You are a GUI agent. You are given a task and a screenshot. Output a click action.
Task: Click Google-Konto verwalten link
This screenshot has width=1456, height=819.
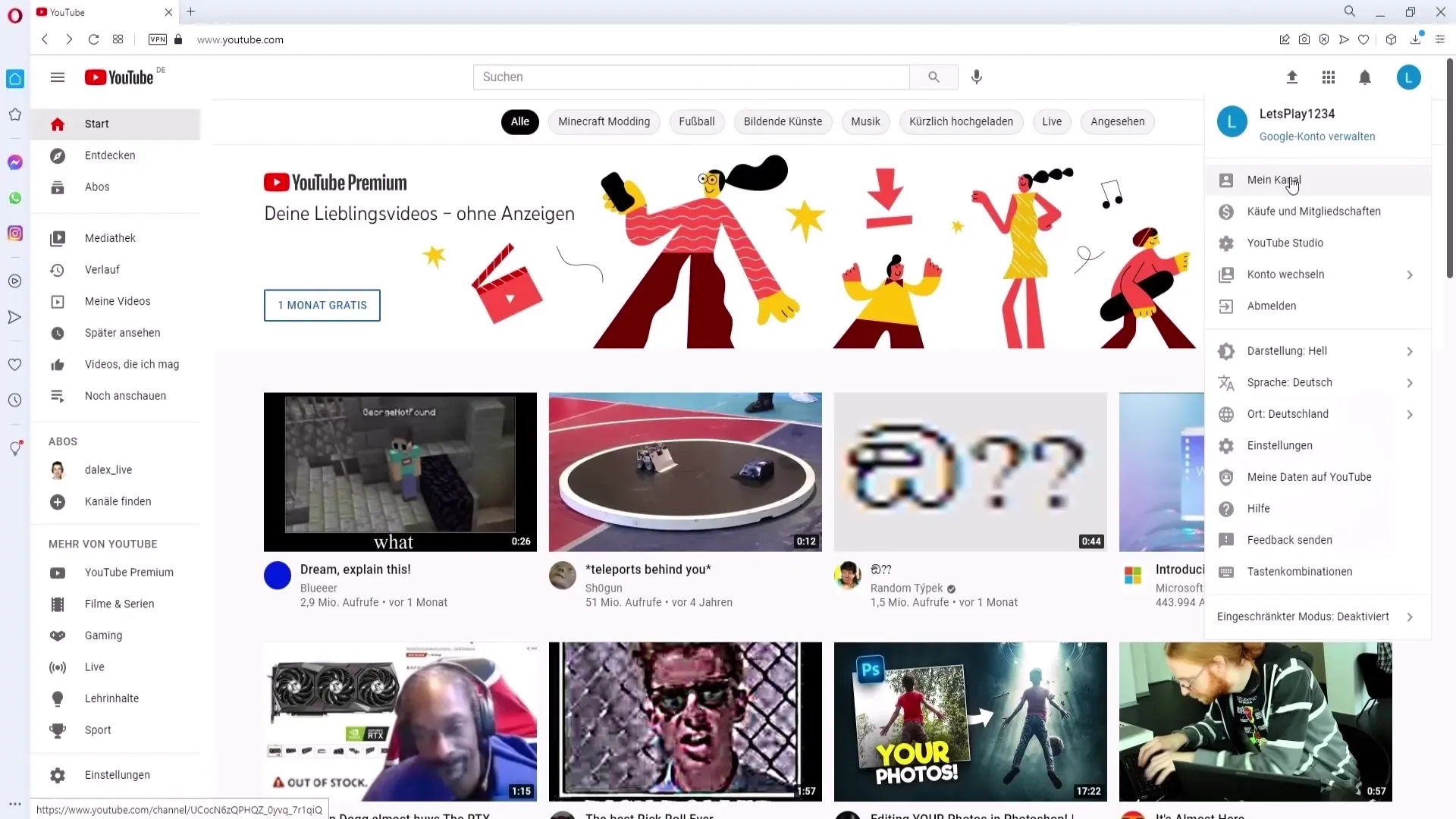1317,136
